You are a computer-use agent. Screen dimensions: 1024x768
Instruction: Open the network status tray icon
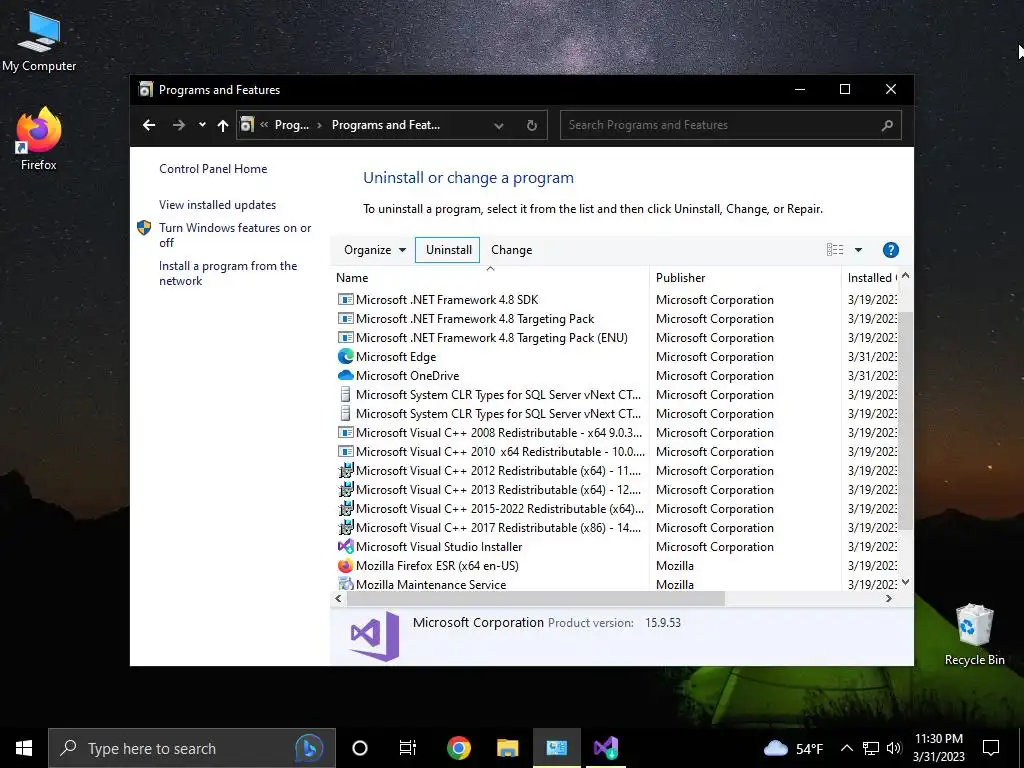871,748
